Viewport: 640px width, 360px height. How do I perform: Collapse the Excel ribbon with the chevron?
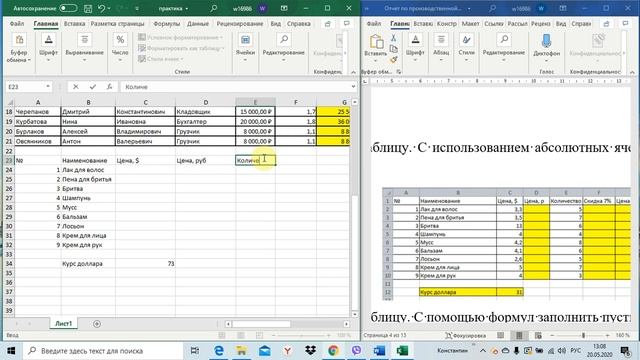(x=353, y=72)
